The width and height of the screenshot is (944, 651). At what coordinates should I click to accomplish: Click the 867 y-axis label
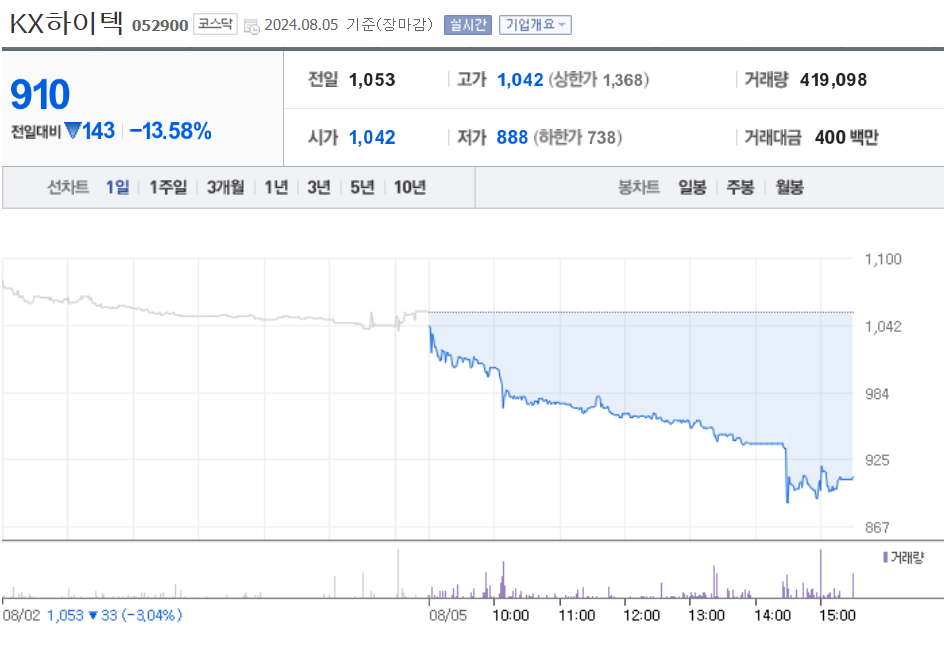click(877, 528)
